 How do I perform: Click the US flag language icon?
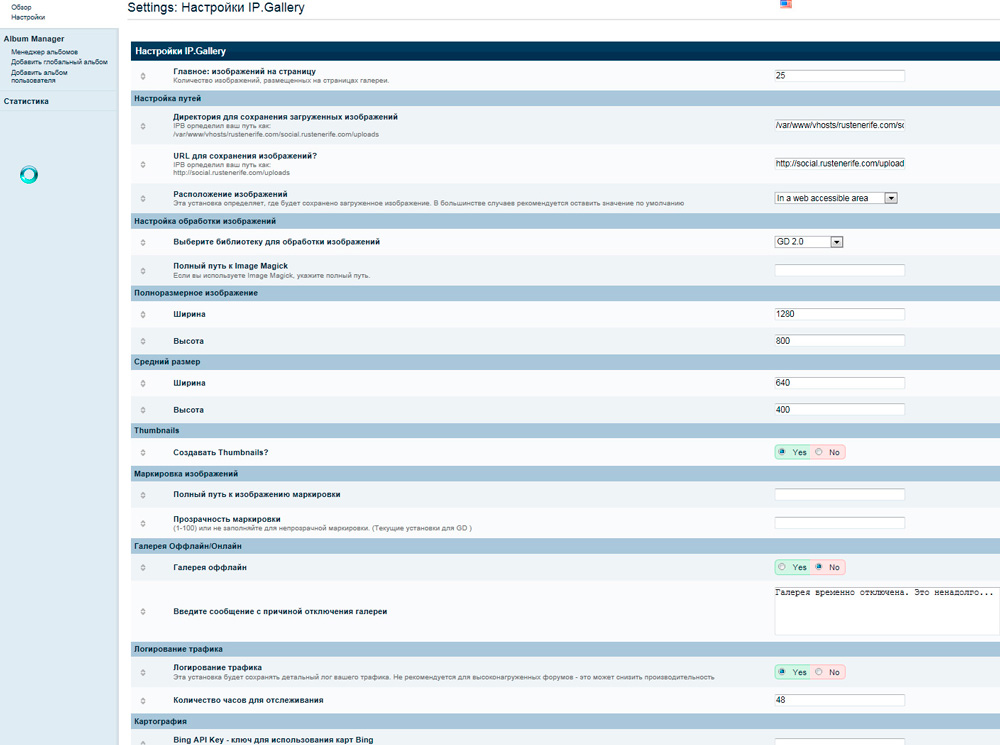pos(786,5)
